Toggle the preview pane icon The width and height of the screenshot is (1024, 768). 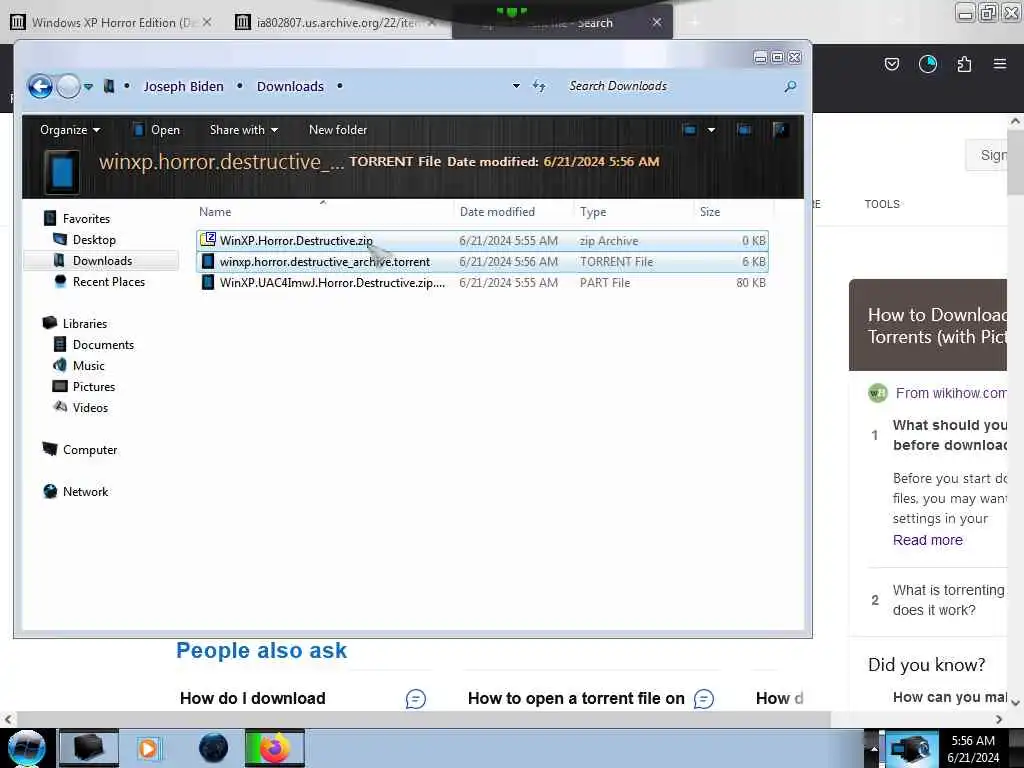(x=744, y=130)
